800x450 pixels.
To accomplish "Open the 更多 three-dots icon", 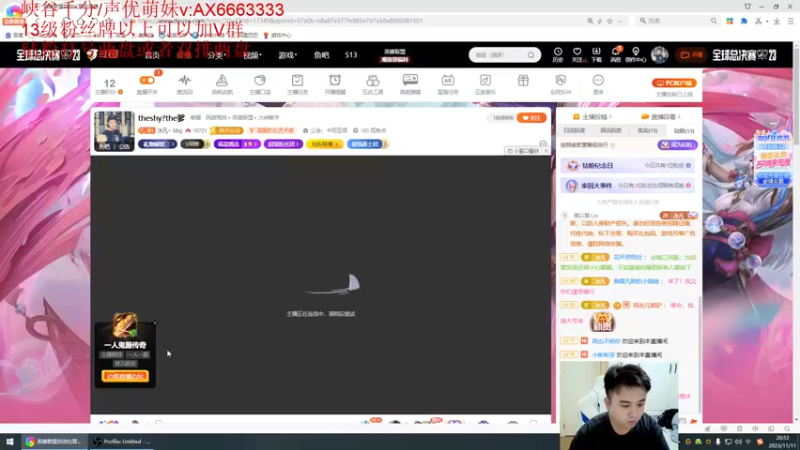I will (598, 81).
